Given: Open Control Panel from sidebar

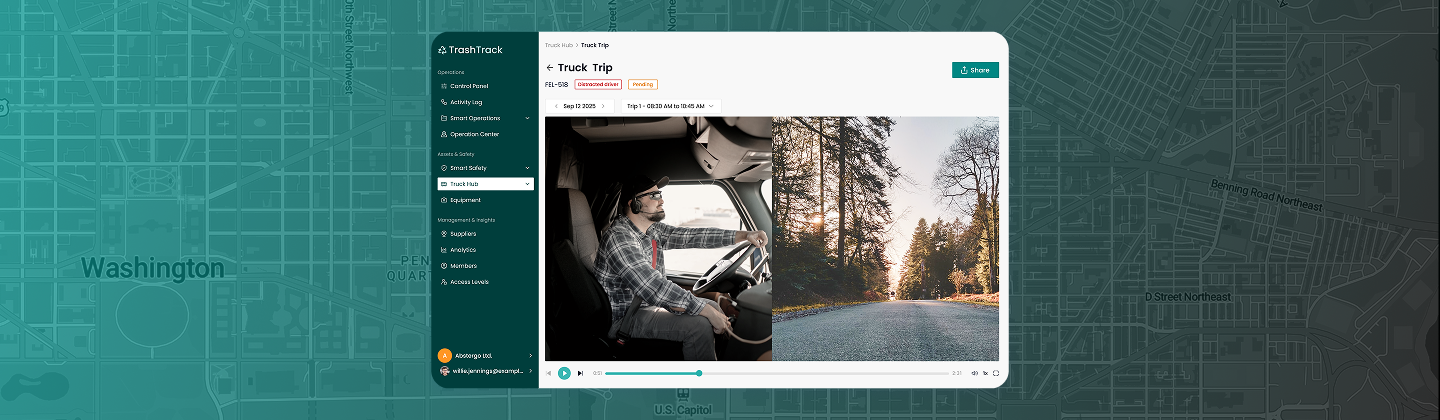Looking at the screenshot, I should pyautogui.click(x=468, y=86).
